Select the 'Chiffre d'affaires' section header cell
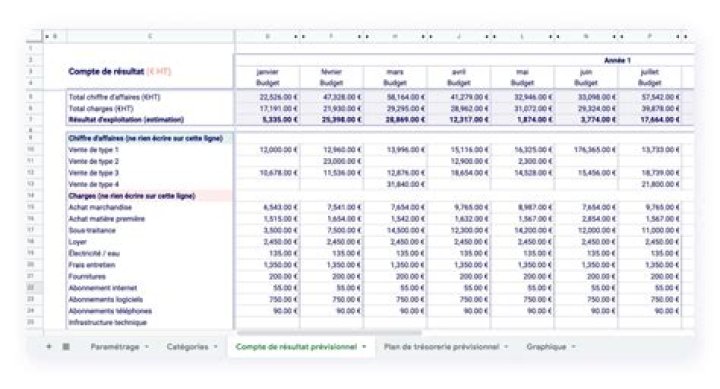Screen dimensions: 720x389 coord(150,138)
